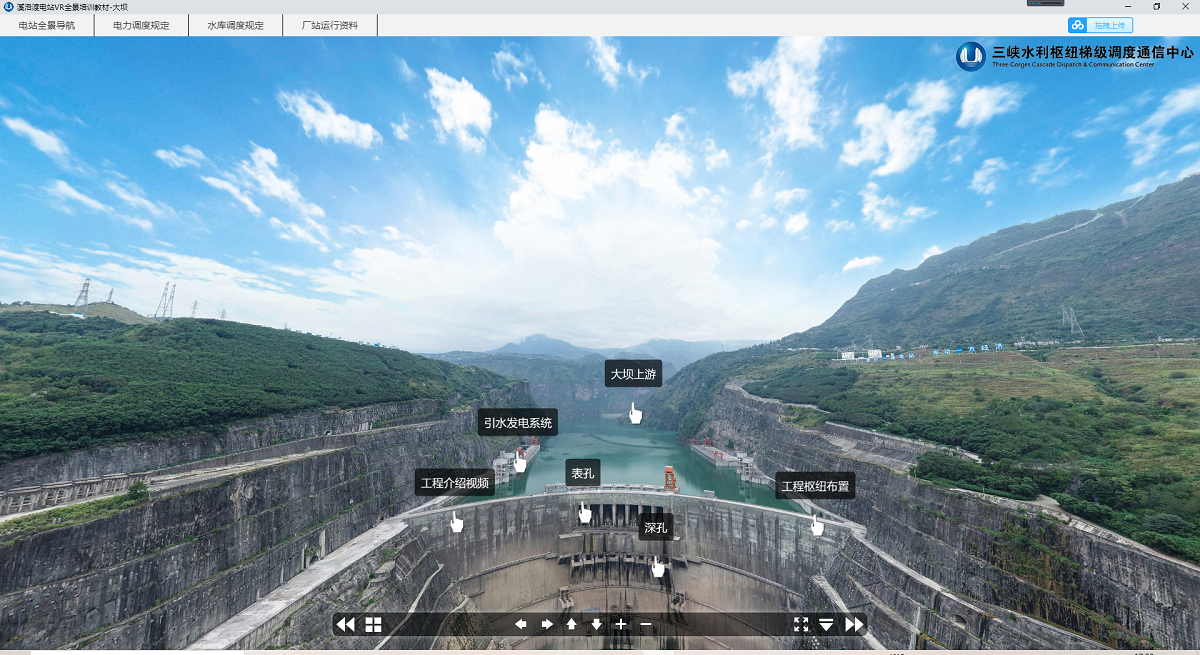Open the scene thumbnails grid icon

pyautogui.click(x=373, y=624)
